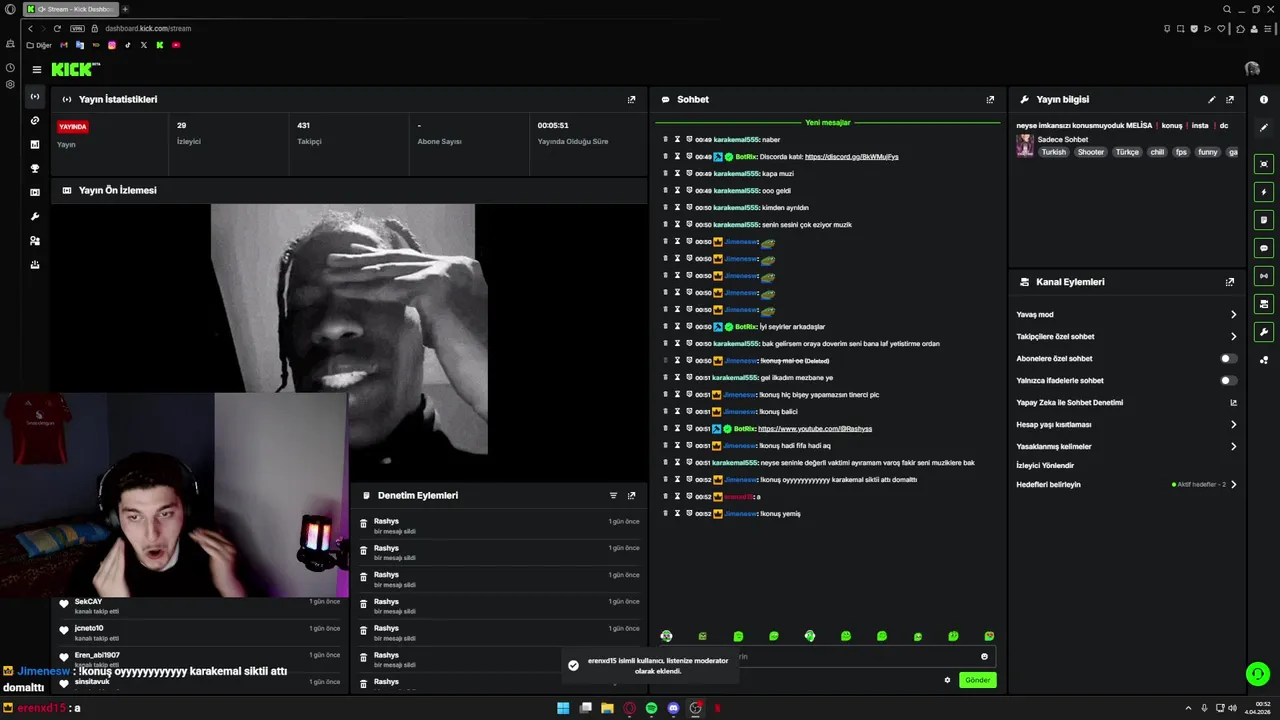Pop out the Denetim Eylemleri panel
The height and width of the screenshot is (720, 1280).
(631, 496)
